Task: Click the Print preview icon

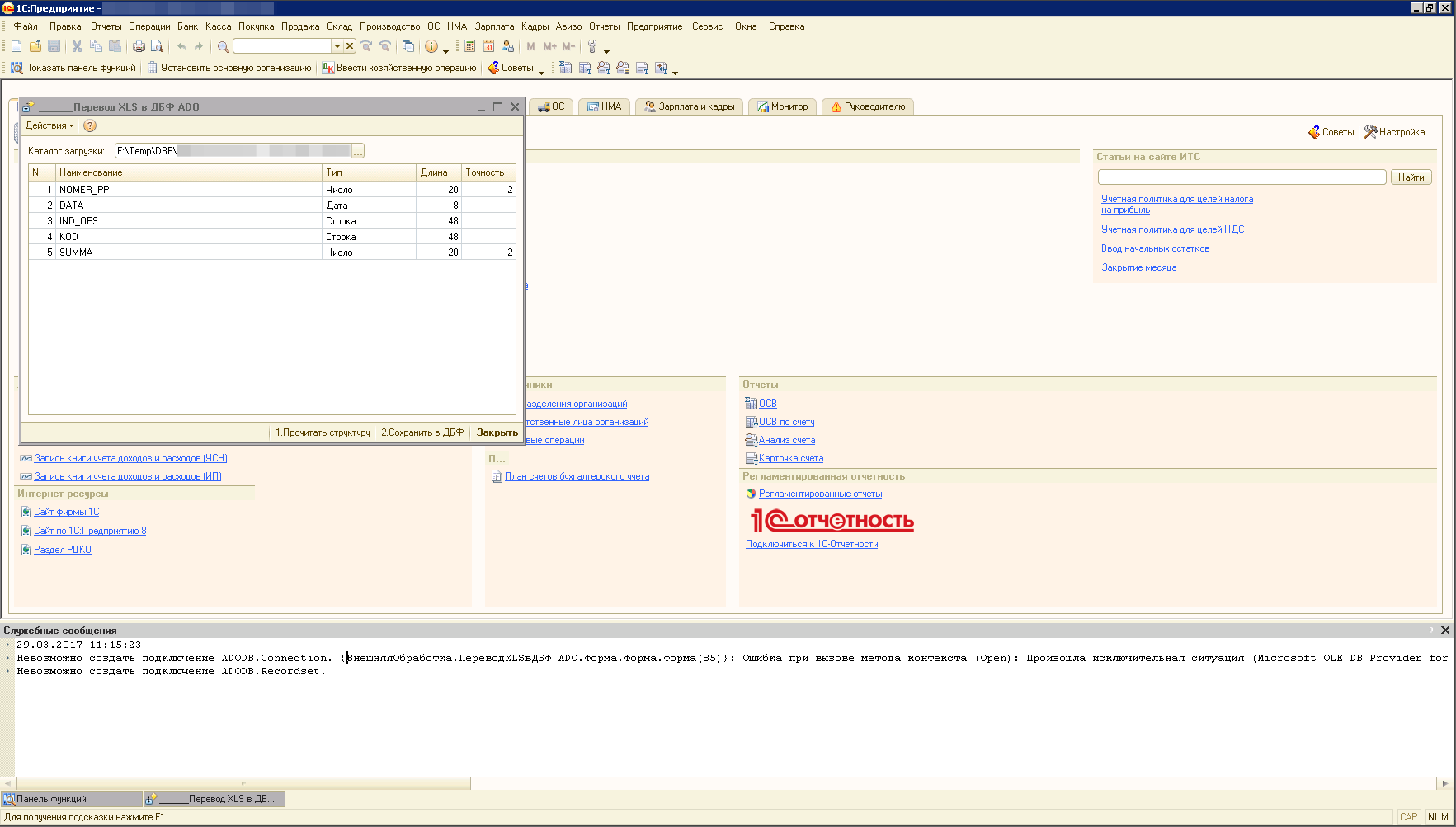Action: click(158, 46)
